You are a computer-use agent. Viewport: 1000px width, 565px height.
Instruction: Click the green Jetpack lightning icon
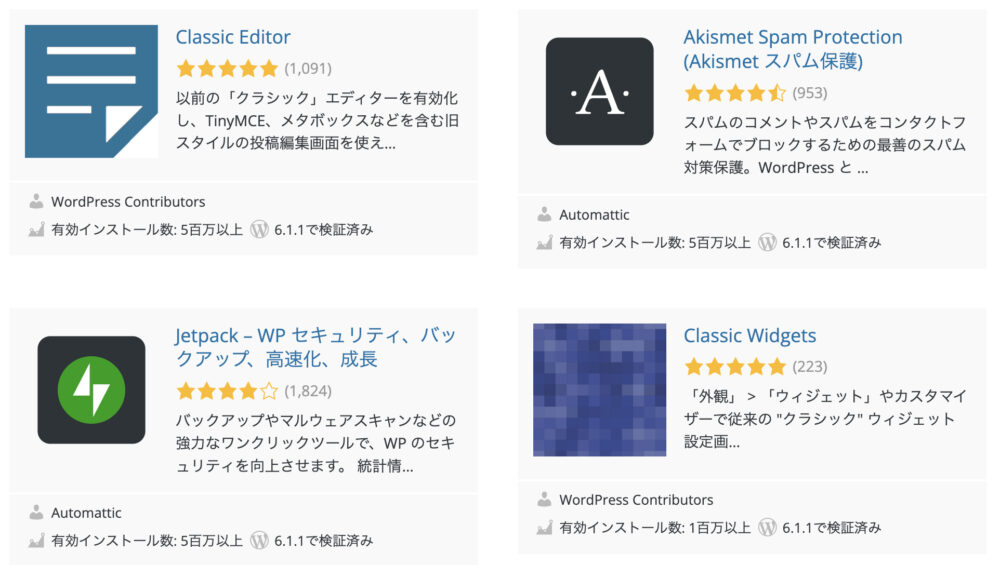pos(91,390)
